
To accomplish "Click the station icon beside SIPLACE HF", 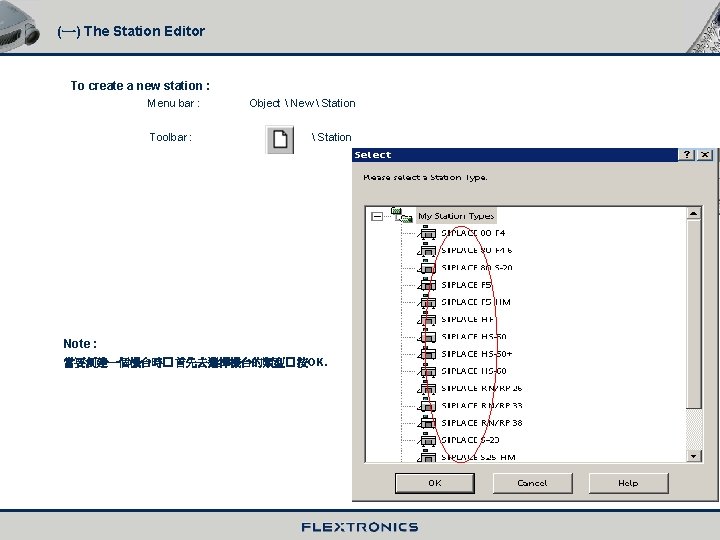I will (427, 319).
